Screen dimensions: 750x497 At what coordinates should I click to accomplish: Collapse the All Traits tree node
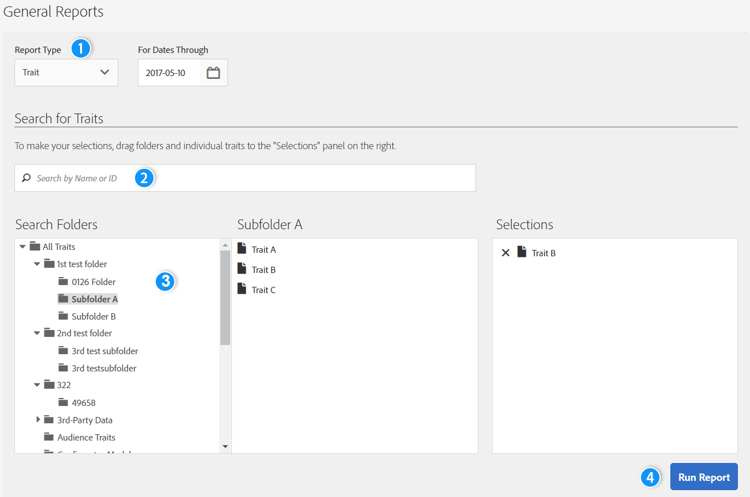pos(22,247)
